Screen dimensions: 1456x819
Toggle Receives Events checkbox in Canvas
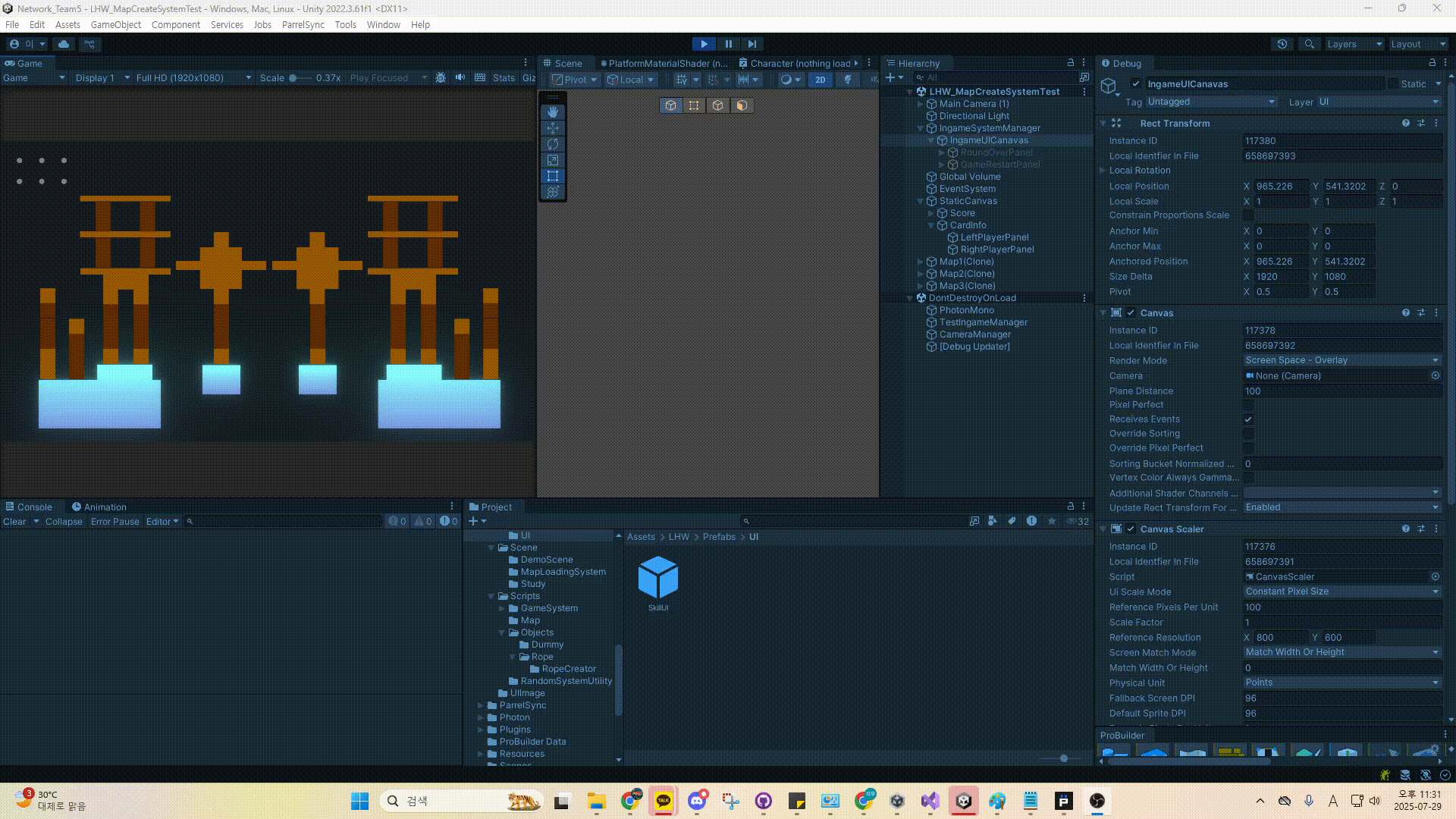[1248, 419]
